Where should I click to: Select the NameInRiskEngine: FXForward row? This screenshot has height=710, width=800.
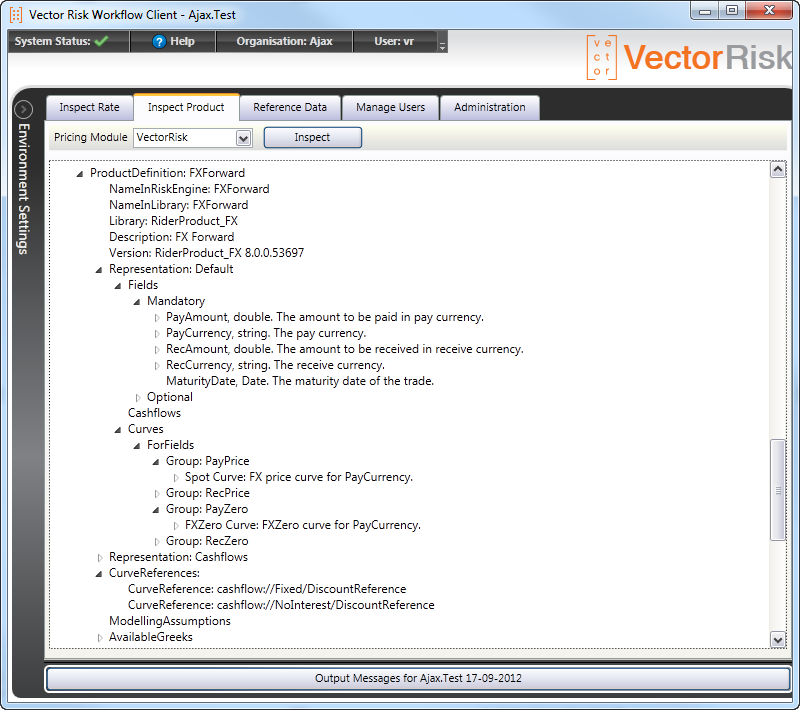[189, 189]
